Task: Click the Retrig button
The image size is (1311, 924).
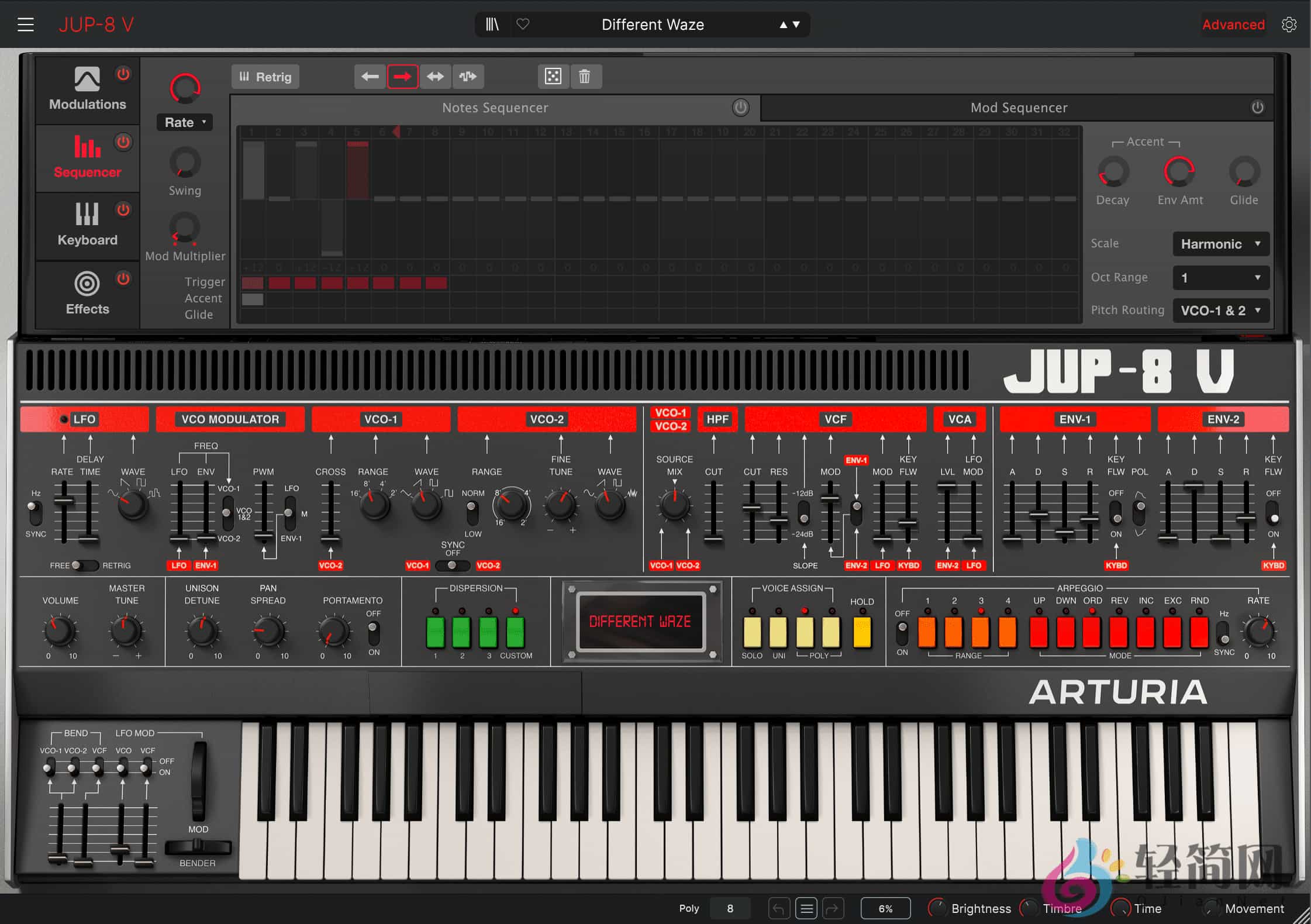Action: pyautogui.click(x=265, y=77)
